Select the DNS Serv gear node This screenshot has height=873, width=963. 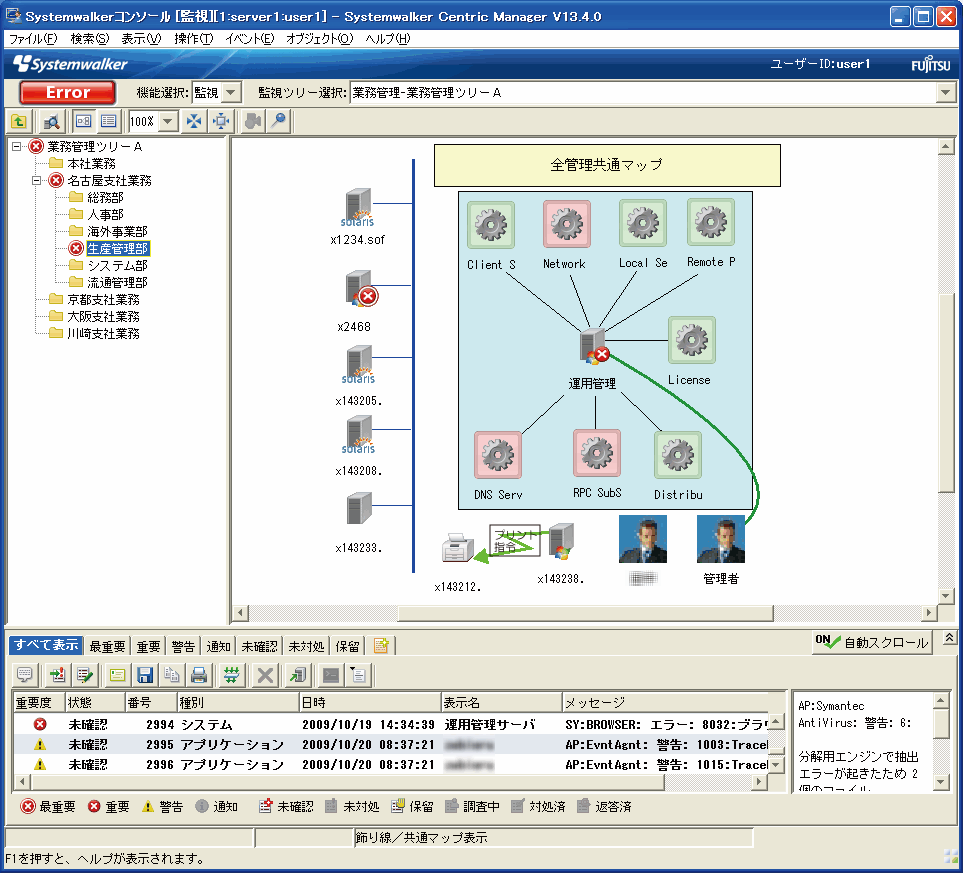tap(498, 455)
